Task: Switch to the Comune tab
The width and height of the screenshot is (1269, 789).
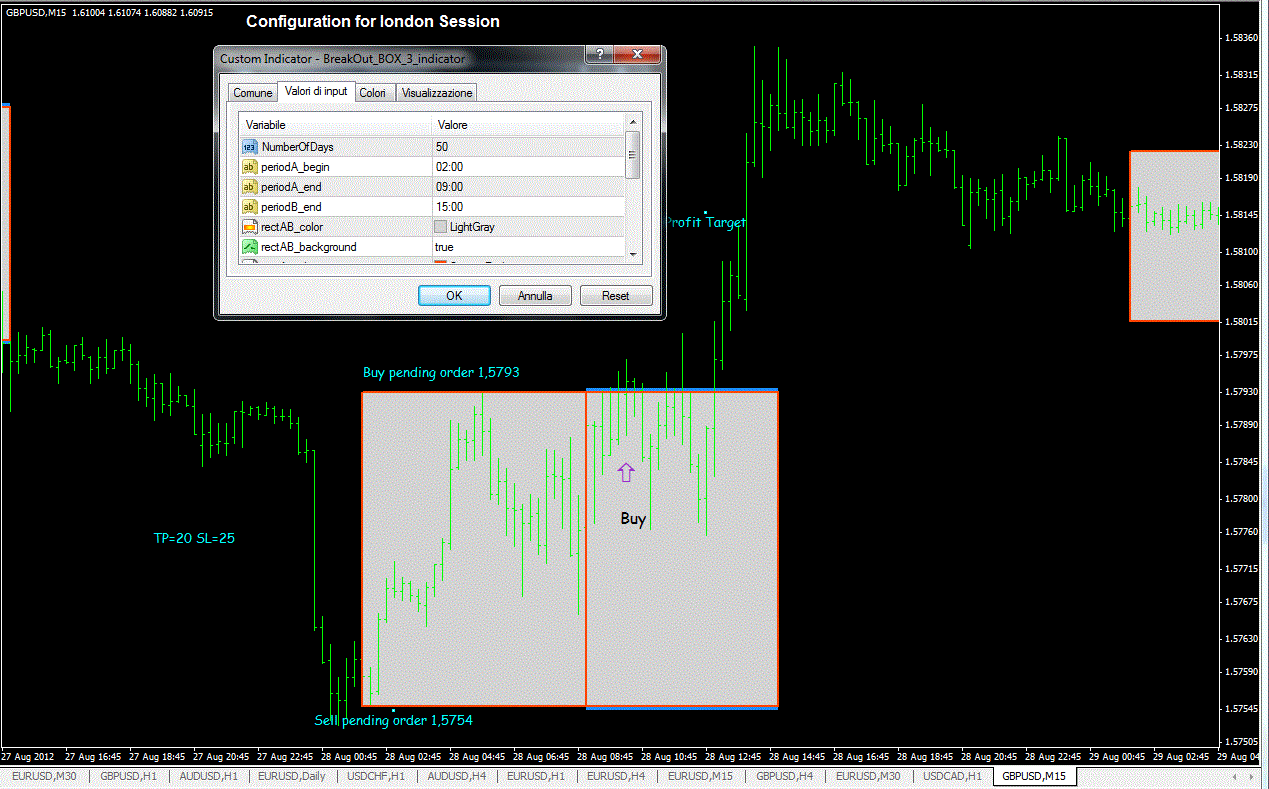Action: tap(252, 91)
